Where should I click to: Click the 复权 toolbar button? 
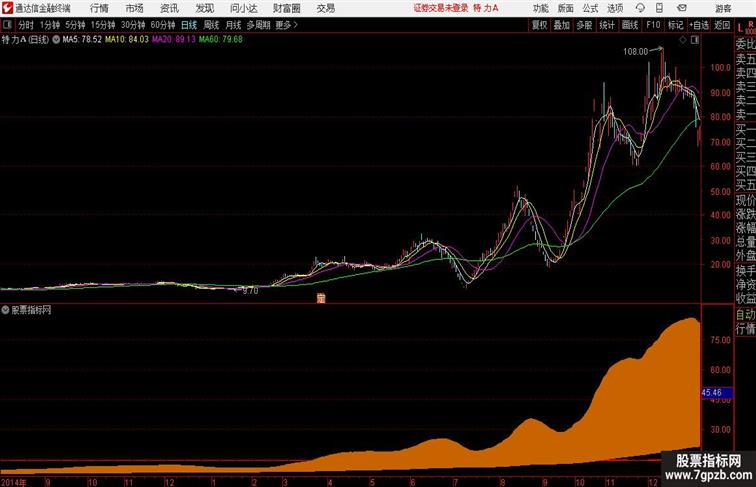click(x=539, y=25)
